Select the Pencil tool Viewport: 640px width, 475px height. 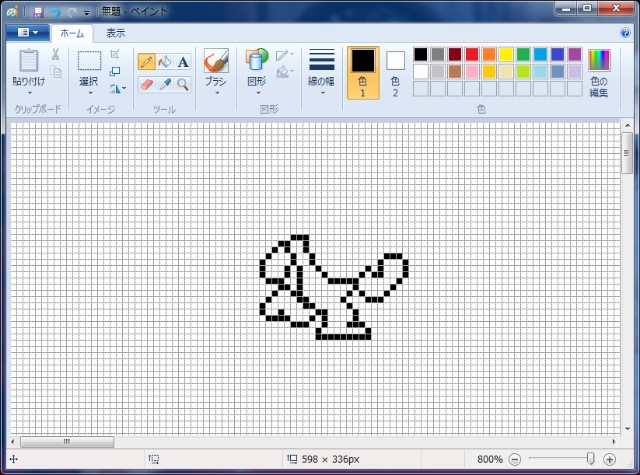[147, 62]
